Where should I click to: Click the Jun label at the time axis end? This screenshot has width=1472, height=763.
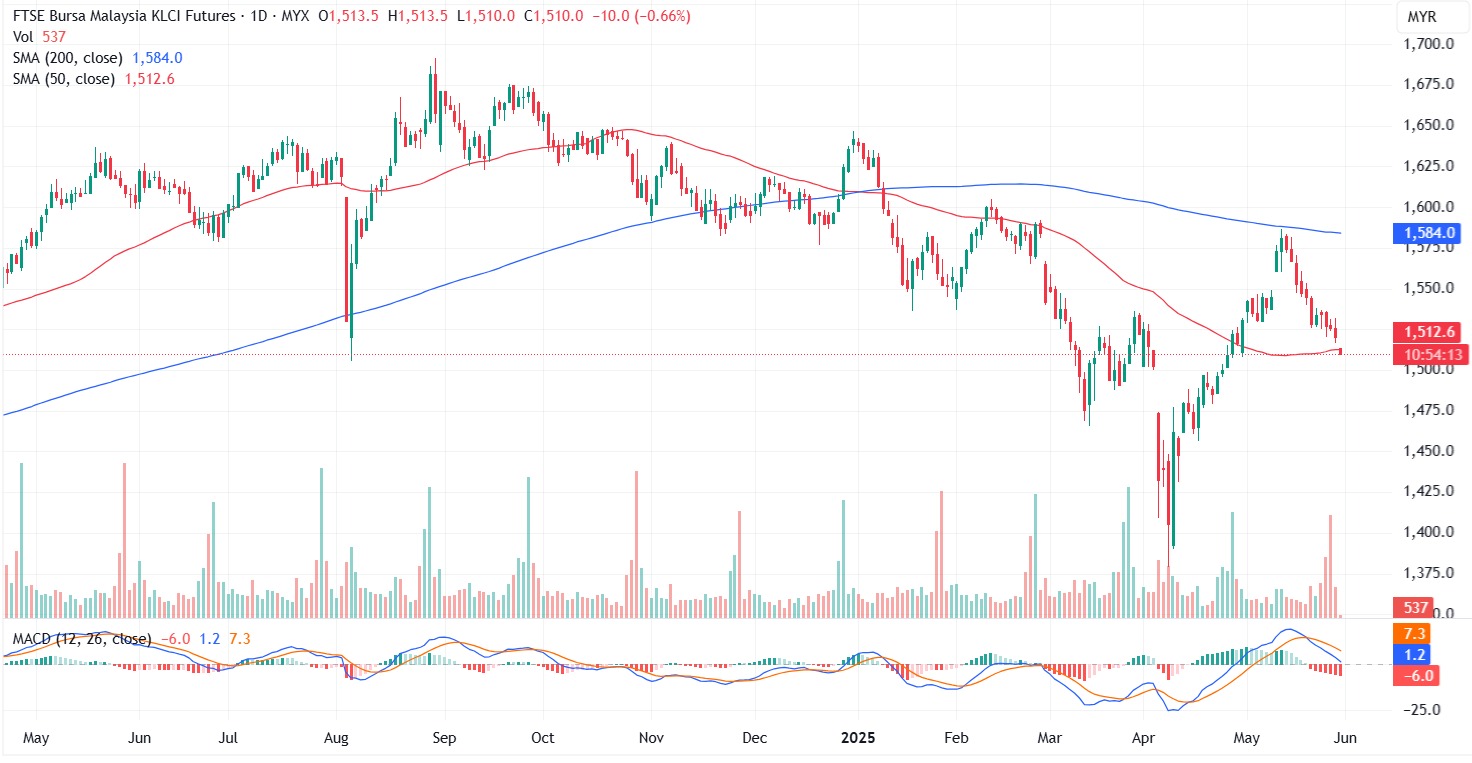(x=1344, y=739)
